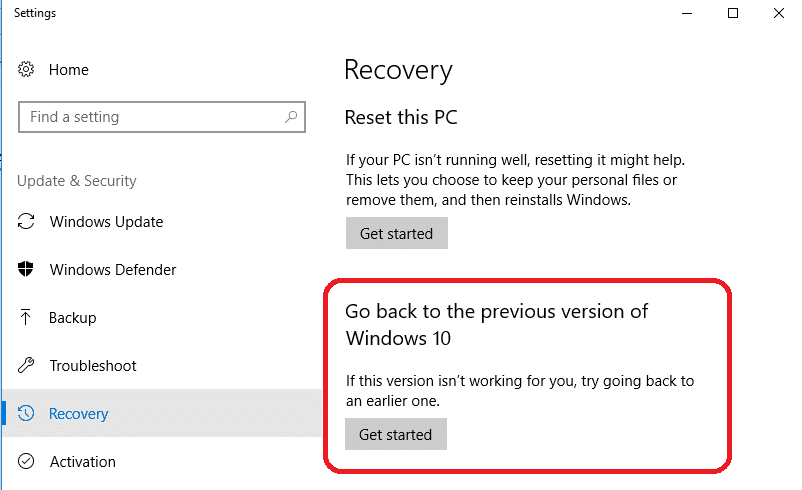Open Windows Defender settings
This screenshot has width=802, height=490.
point(112,270)
